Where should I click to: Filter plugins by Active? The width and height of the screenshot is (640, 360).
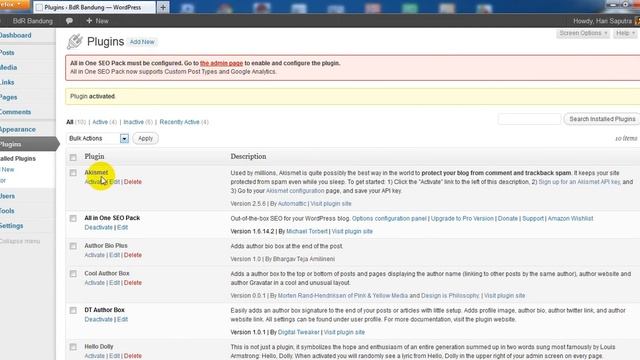click(x=100, y=122)
